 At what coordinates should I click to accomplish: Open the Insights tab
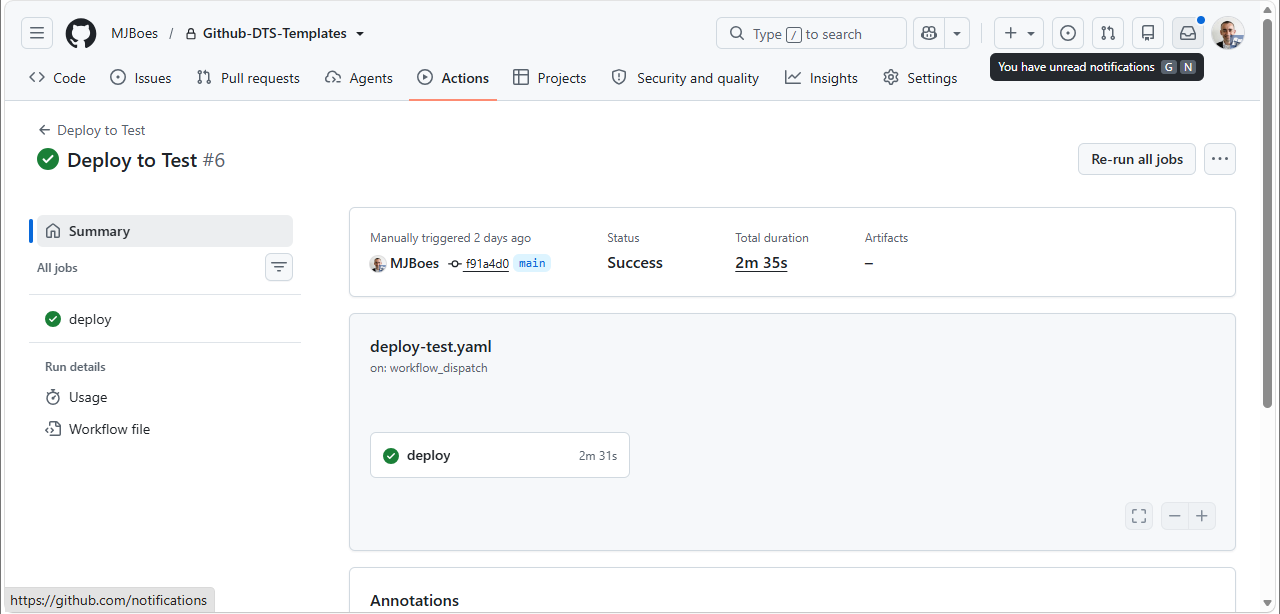[x=821, y=78]
